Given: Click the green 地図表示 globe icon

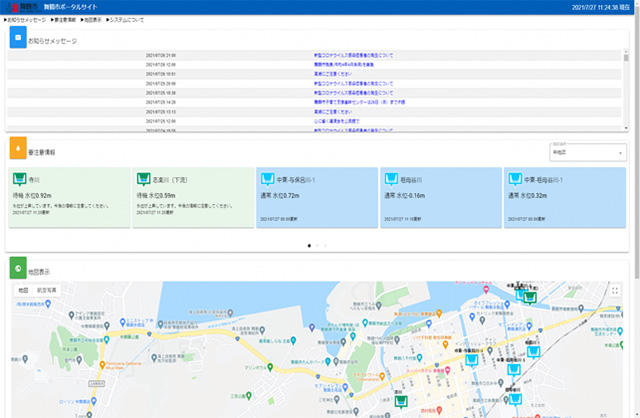Looking at the screenshot, I should 18,268.
